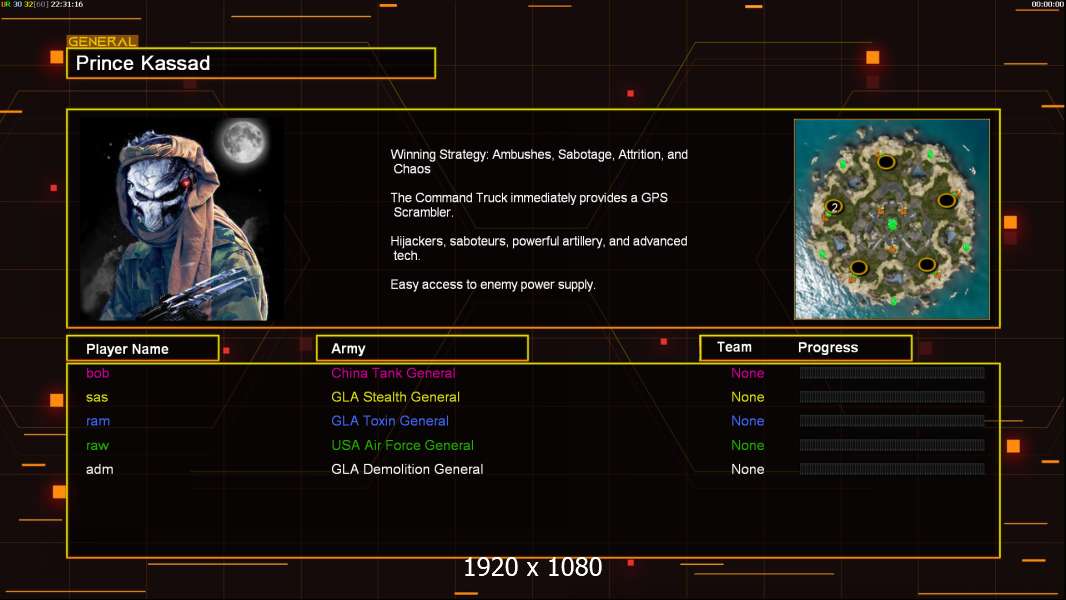The width and height of the screenshot is (1066, 600).
Task: Click team value None for ram
Action: [x=747, y=421]
